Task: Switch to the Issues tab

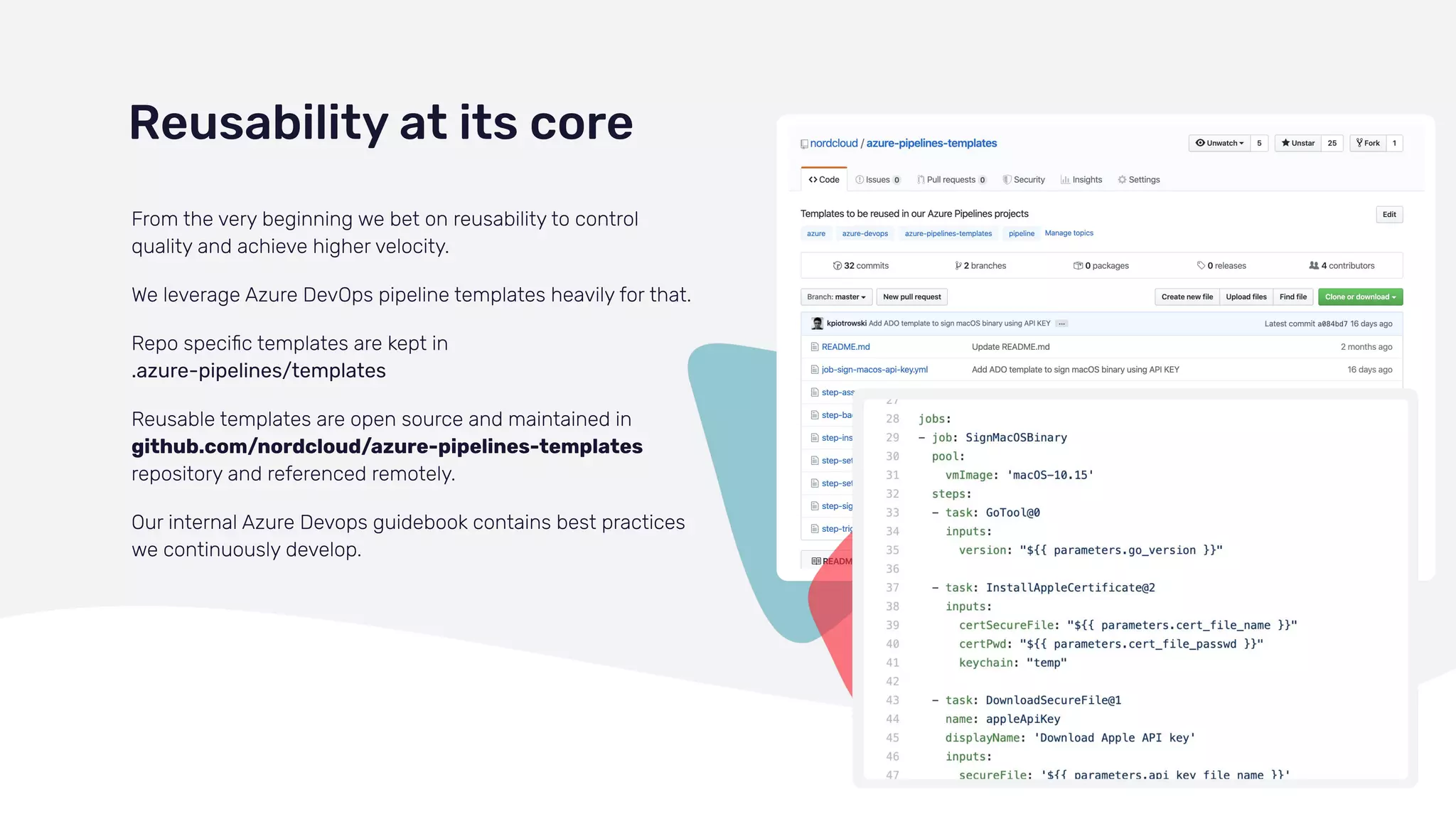Action: point(878,180)
